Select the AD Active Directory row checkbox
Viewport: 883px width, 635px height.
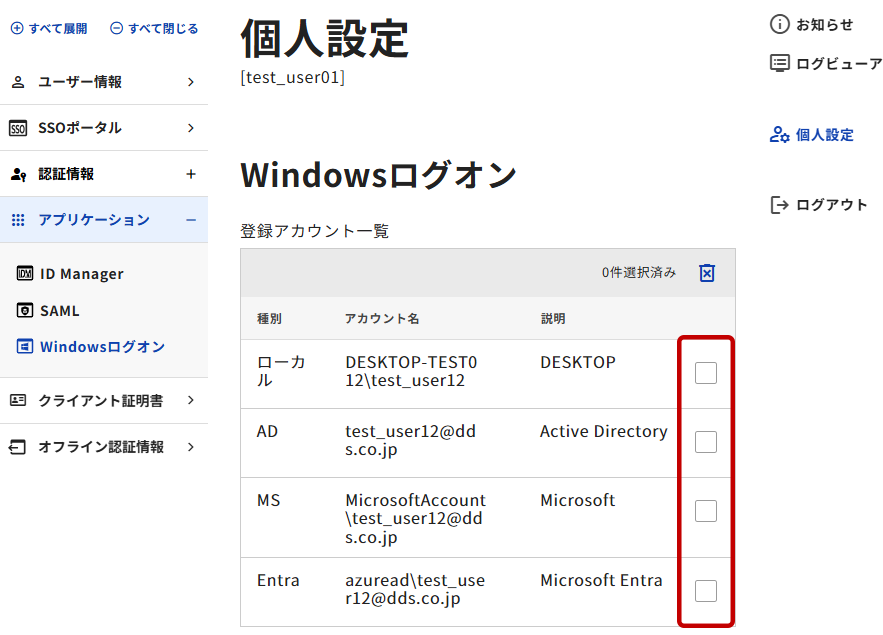(x=706, y=442)
